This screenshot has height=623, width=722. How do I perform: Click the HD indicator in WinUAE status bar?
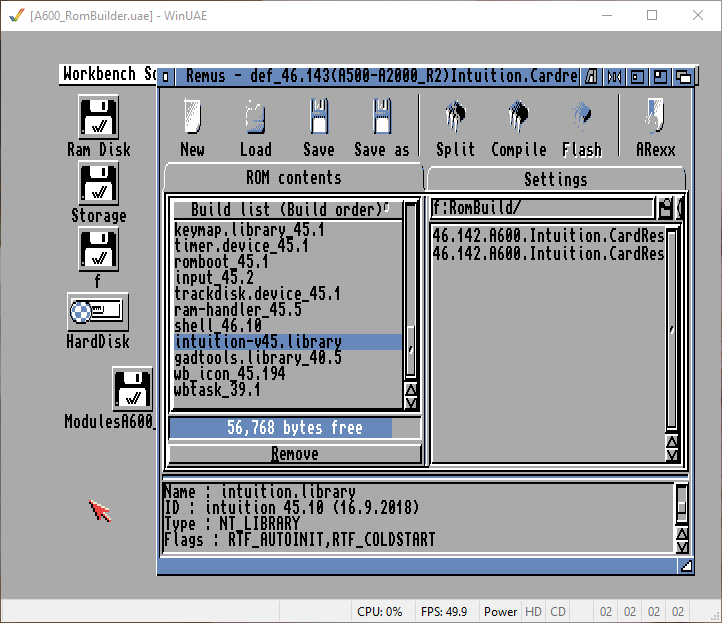tap(533, 611)
